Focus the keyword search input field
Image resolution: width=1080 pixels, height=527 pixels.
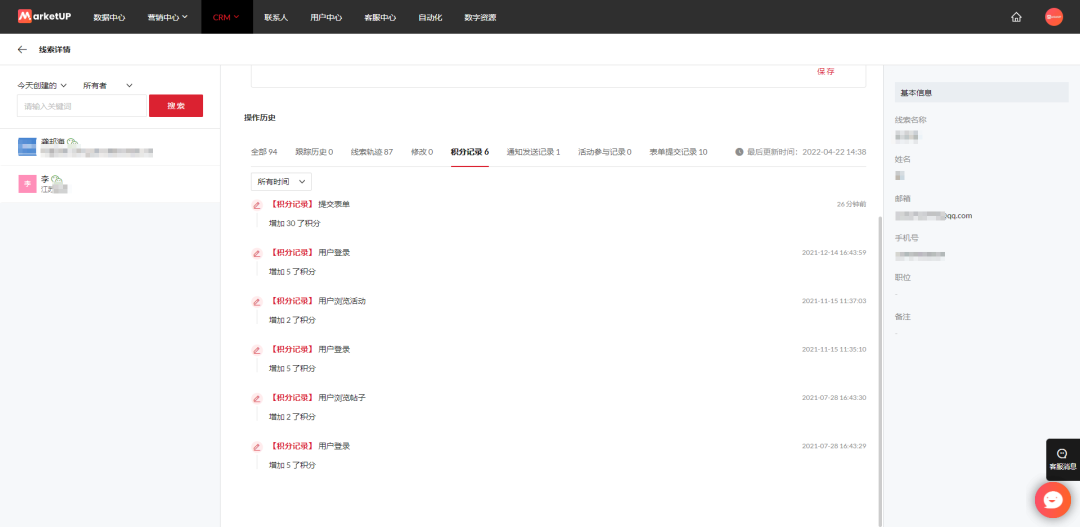click(82, 106)
